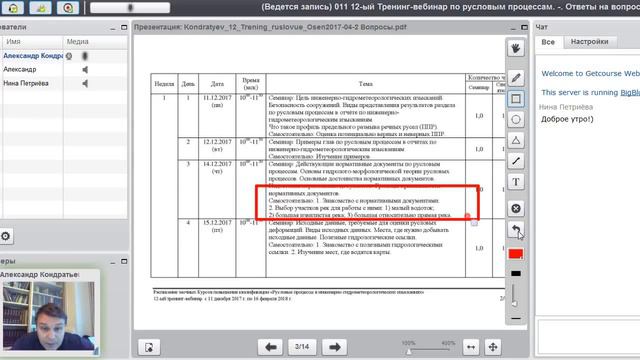Switch to the Все chat tab
The height and width of the screenshot is (360, 640).
[548, 42]
